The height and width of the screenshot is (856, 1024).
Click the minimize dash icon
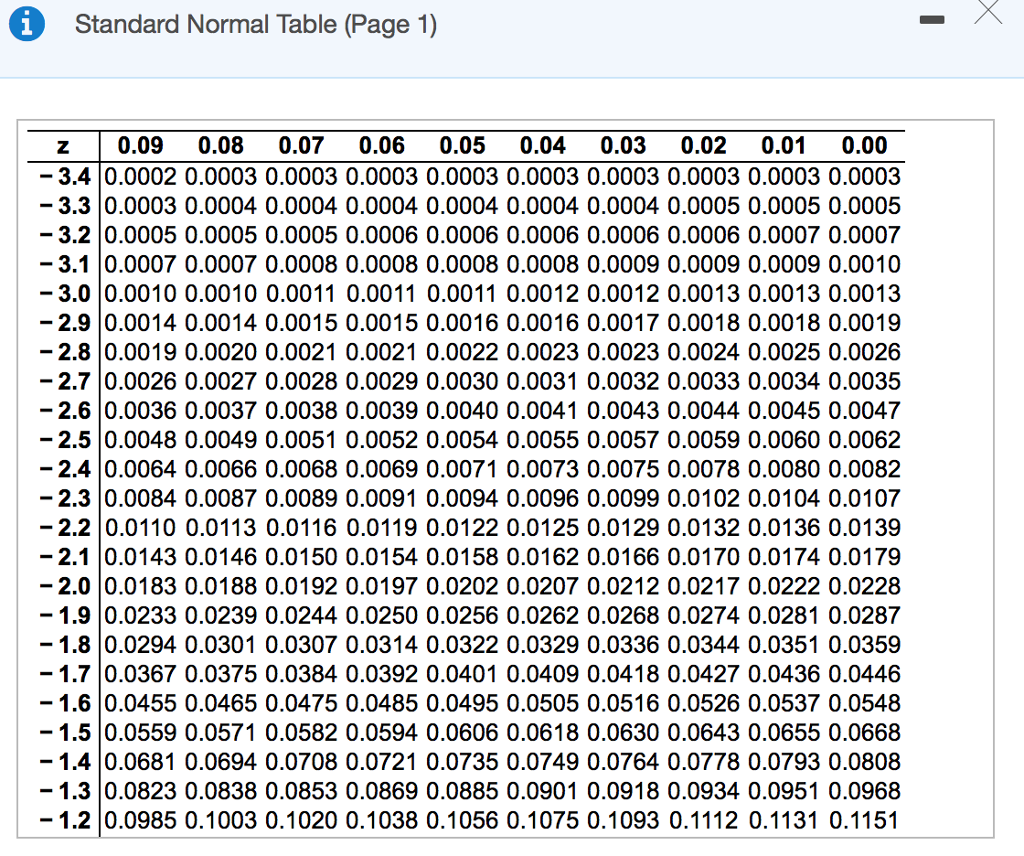(x=932, y=19)
